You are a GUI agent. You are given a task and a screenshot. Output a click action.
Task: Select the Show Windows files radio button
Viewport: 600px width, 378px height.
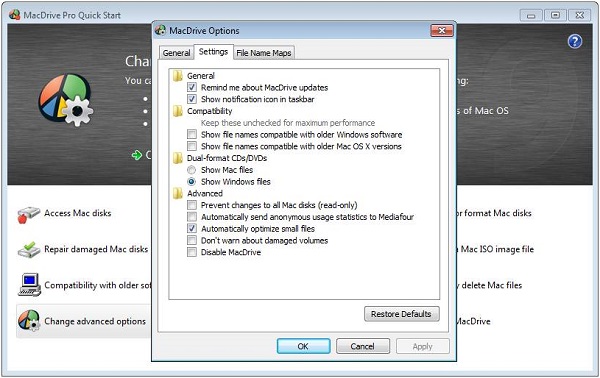pyautogui.click(x=192, y=181)
